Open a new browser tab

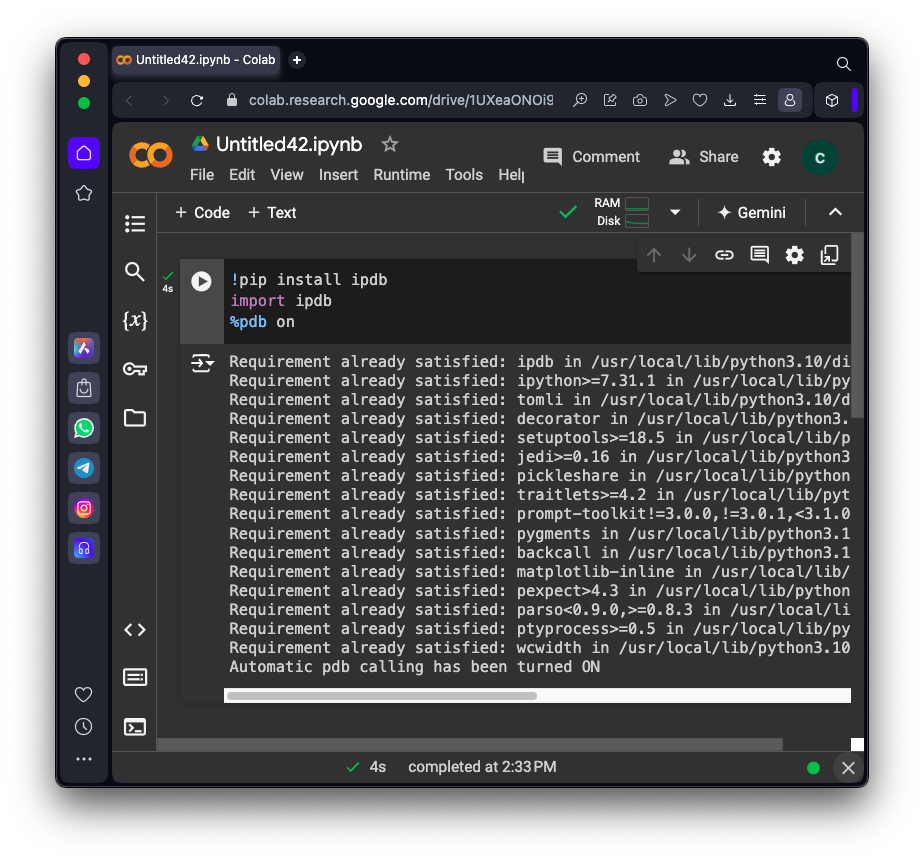297,60
